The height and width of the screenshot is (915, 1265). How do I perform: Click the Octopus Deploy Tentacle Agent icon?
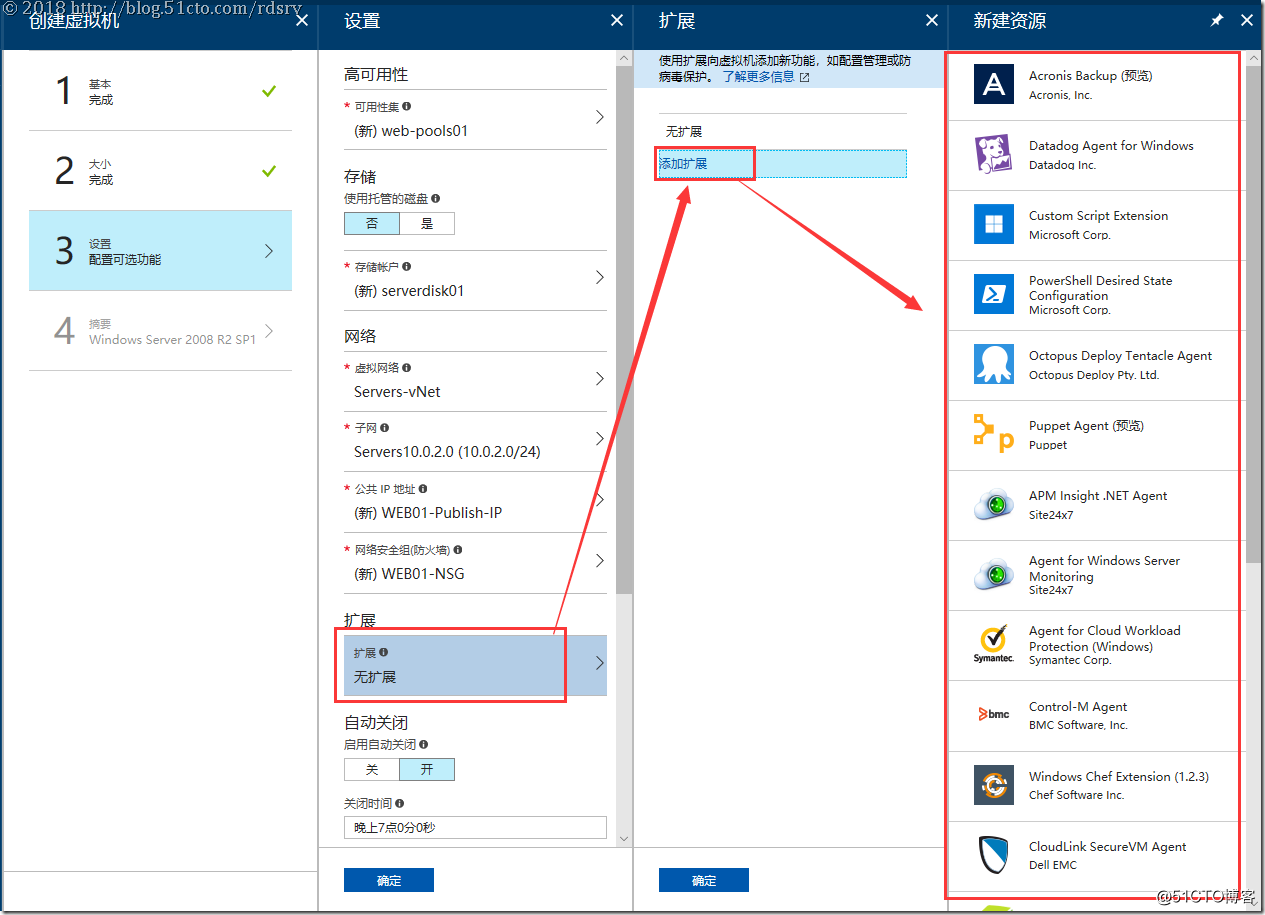tap(993, 364)
